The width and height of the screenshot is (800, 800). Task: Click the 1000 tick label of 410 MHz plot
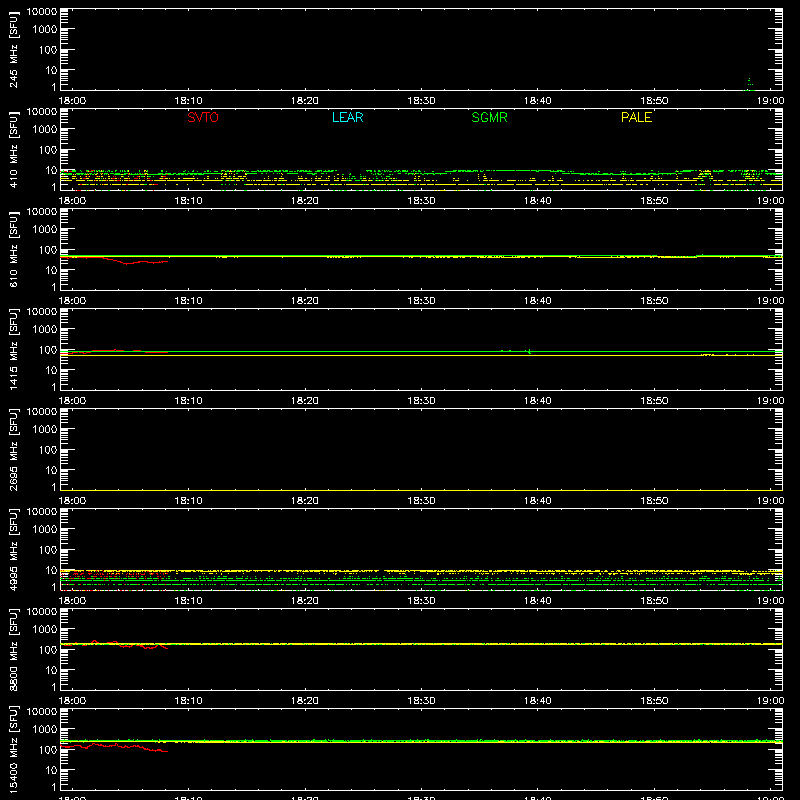(x=45, y=130)
